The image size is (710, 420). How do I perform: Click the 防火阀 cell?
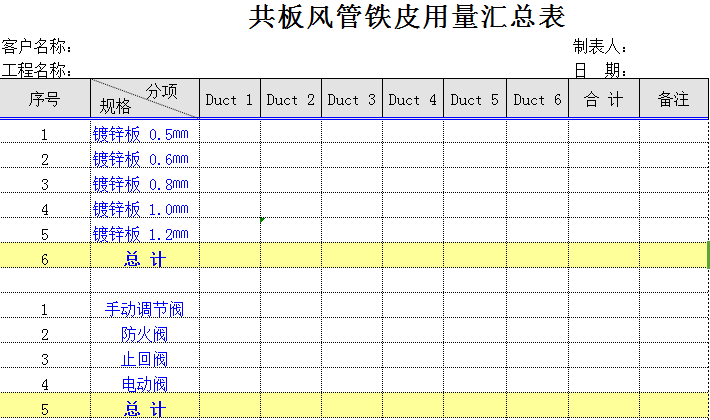[x=145, y=330]
